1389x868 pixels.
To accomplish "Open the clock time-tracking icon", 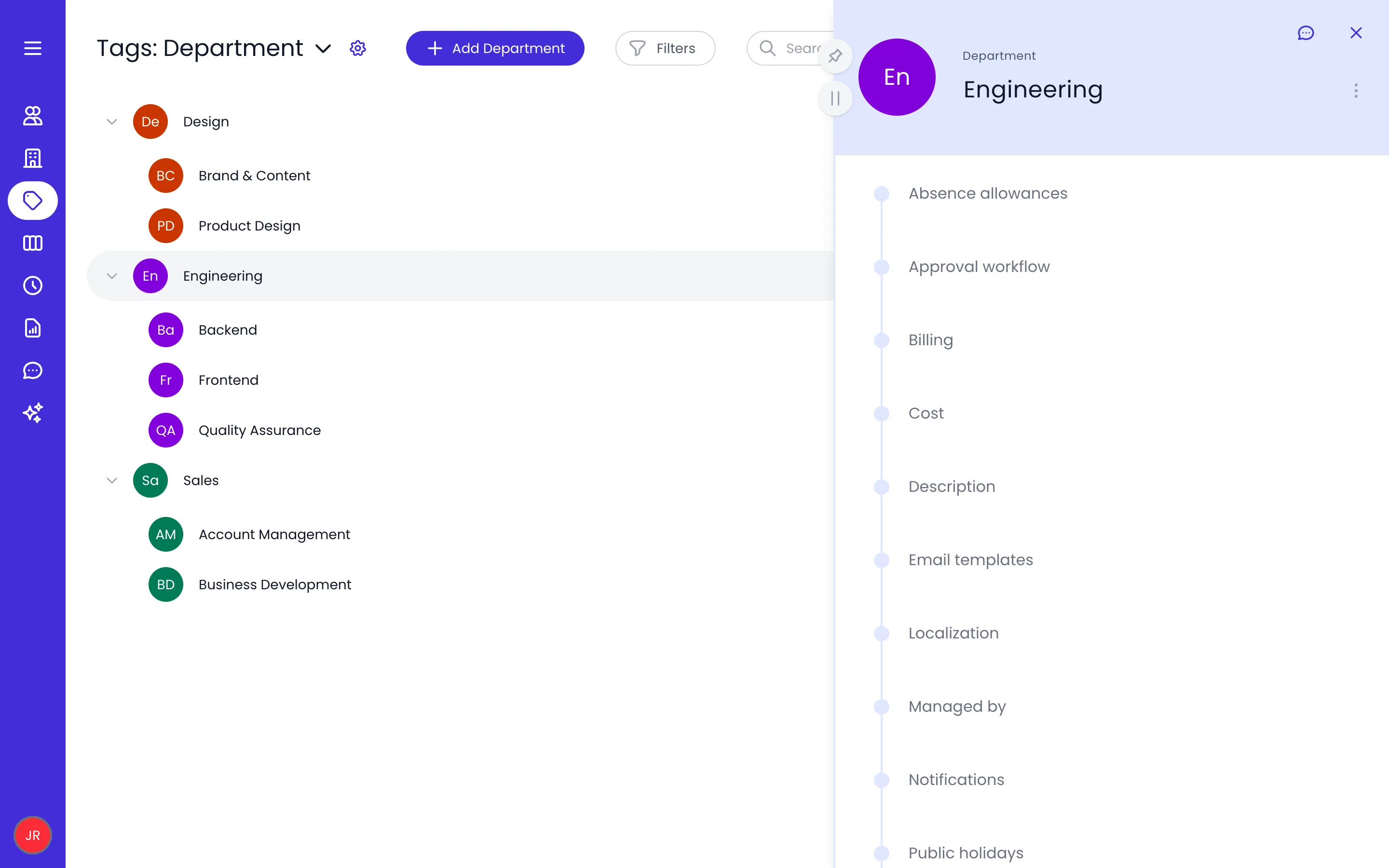I will 33,285.
